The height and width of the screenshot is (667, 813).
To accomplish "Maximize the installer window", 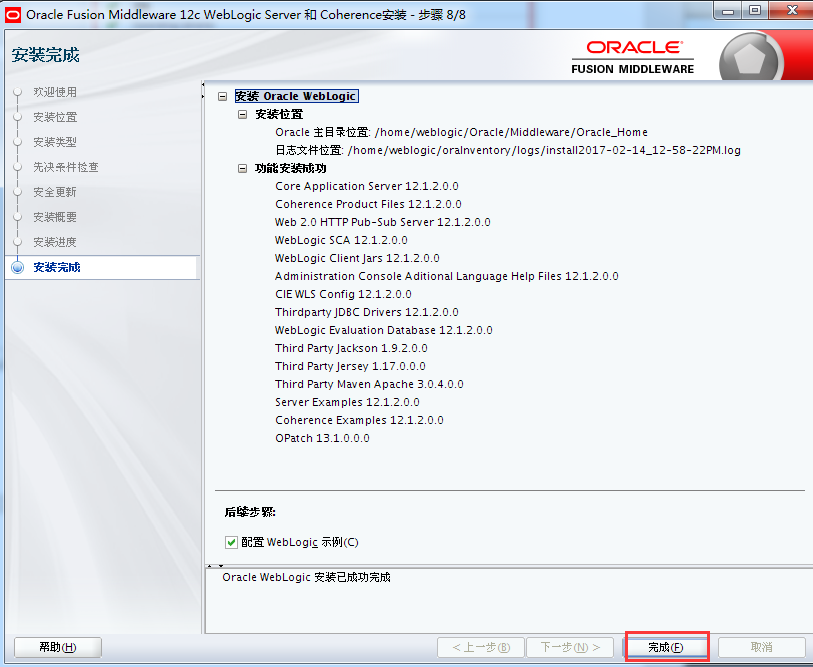I will click(755, 10).
